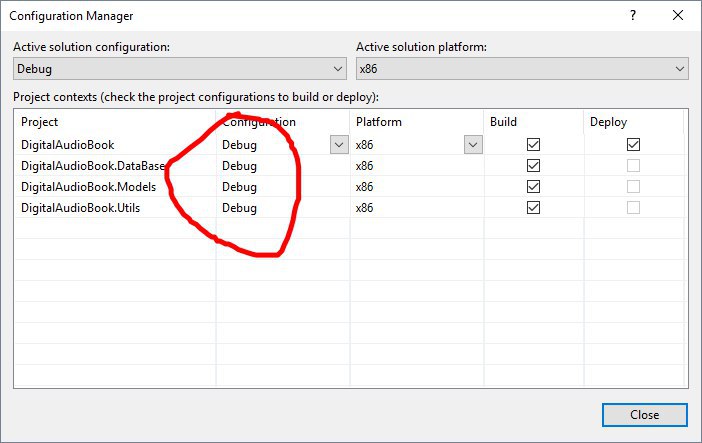702x443 pixels.
Task: Select the DigitalAudioBook.Models project cell
Action: 116,187
